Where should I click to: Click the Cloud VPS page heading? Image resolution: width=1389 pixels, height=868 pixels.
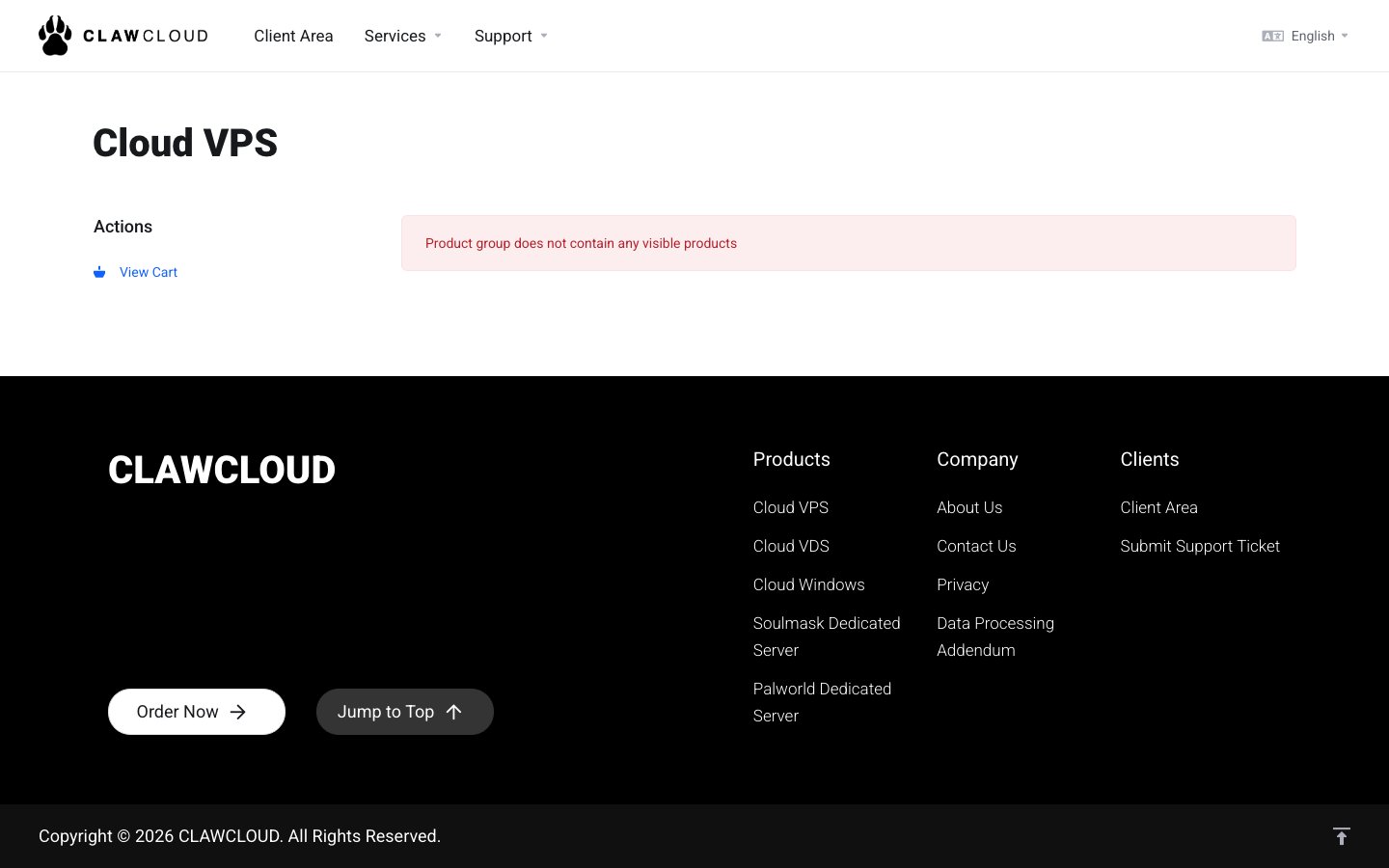(185, 143)
